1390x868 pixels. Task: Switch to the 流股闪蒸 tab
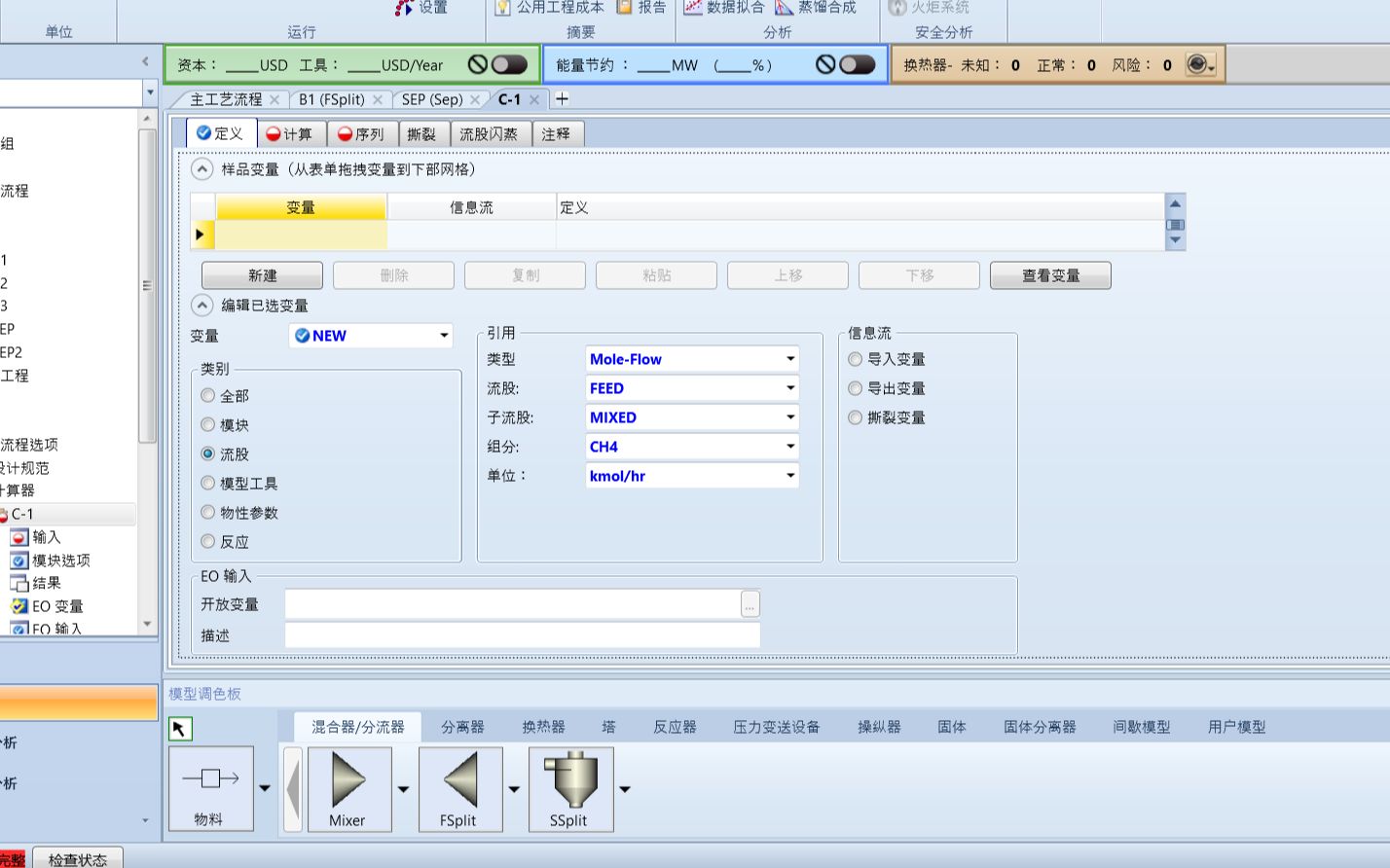tap(489, 134)
